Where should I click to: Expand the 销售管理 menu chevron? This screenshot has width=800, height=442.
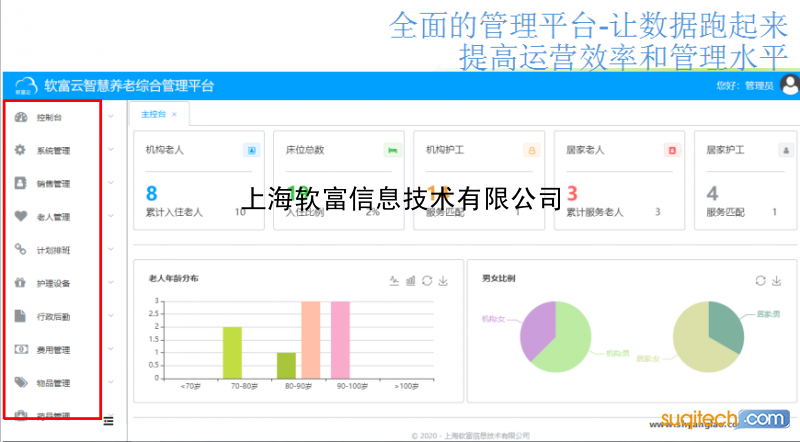click(111, 183)
